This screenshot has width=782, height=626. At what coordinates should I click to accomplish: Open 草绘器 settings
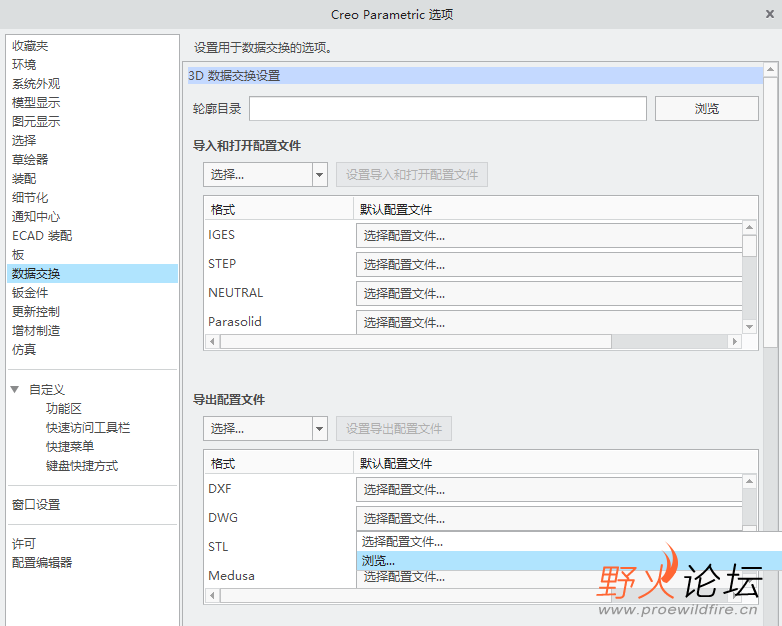[30, 160]
